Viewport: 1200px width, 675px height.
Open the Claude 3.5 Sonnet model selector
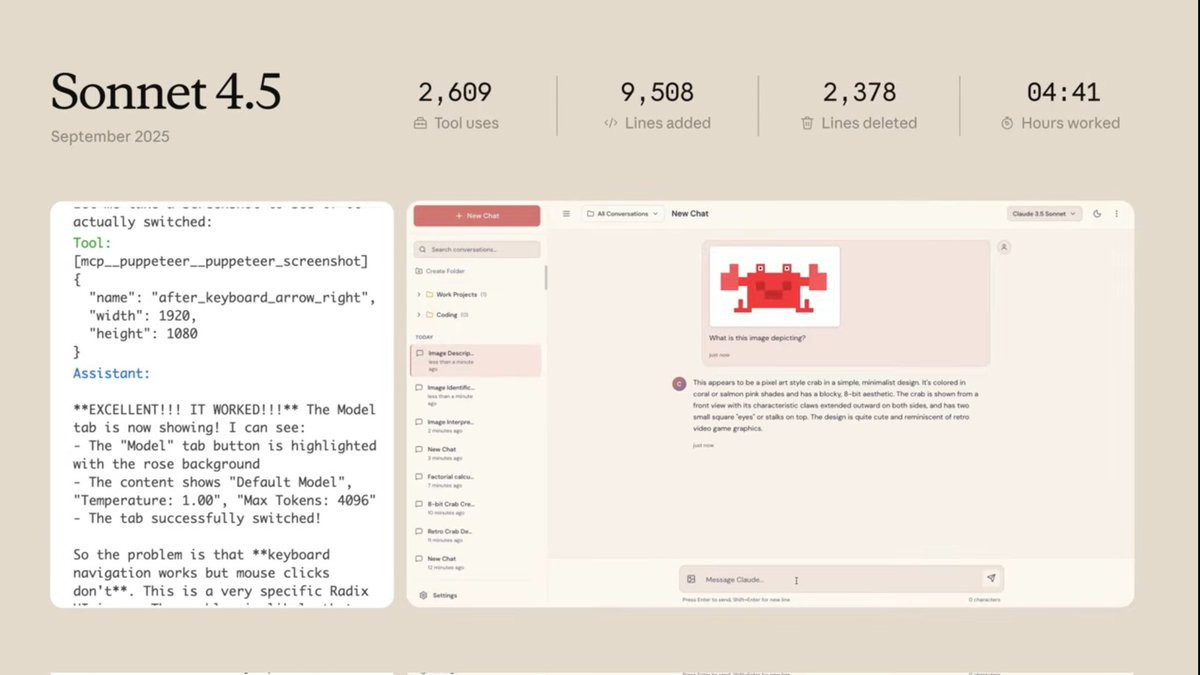click(x=1045, y=214)
